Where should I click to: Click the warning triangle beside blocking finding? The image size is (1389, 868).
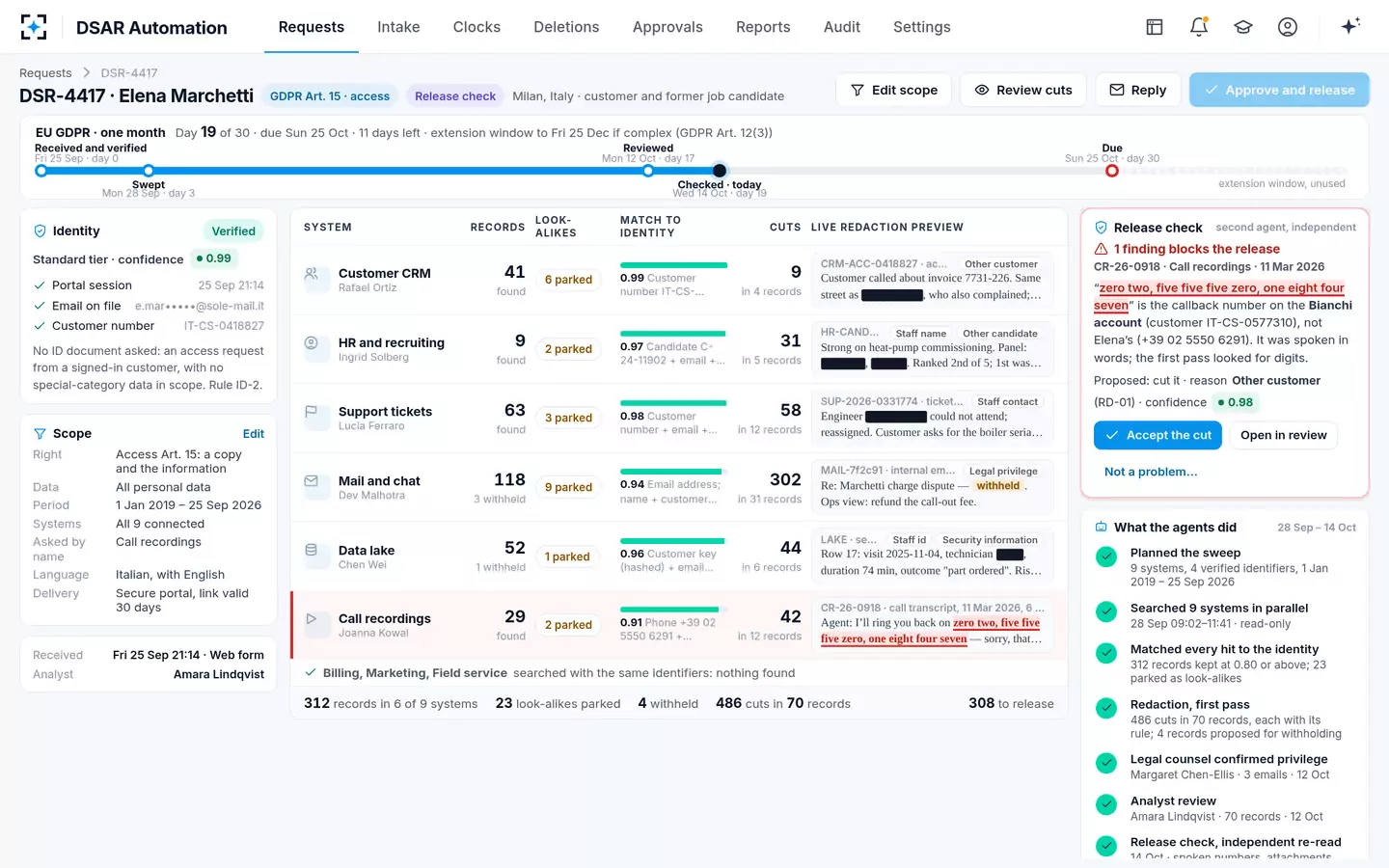tap(1101, 249)
